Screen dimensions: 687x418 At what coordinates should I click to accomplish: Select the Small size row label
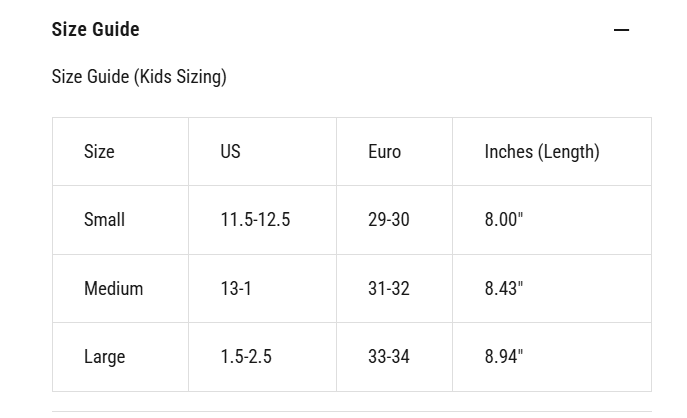coord(104,220)
